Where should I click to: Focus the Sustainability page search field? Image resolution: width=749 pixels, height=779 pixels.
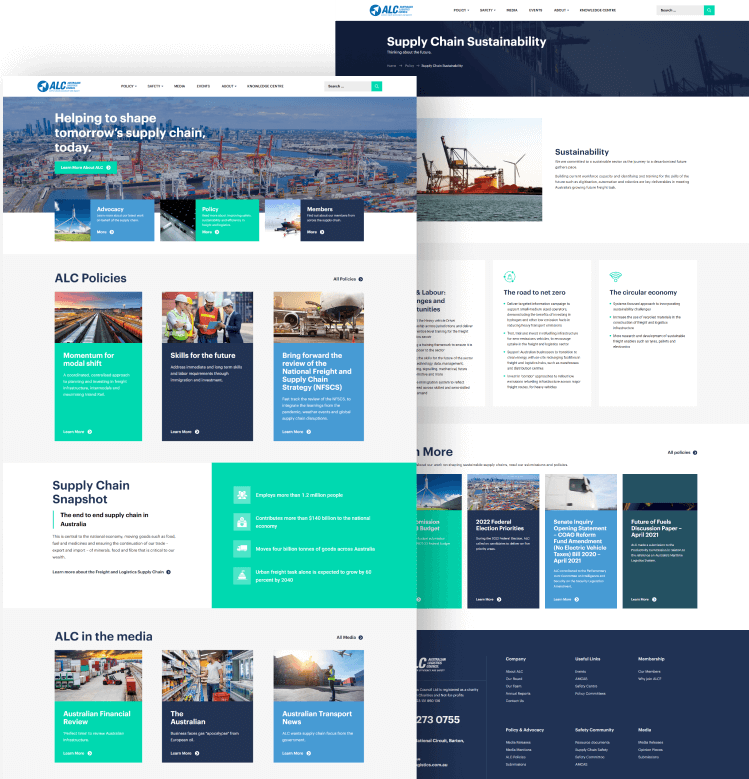pos(680,10)
